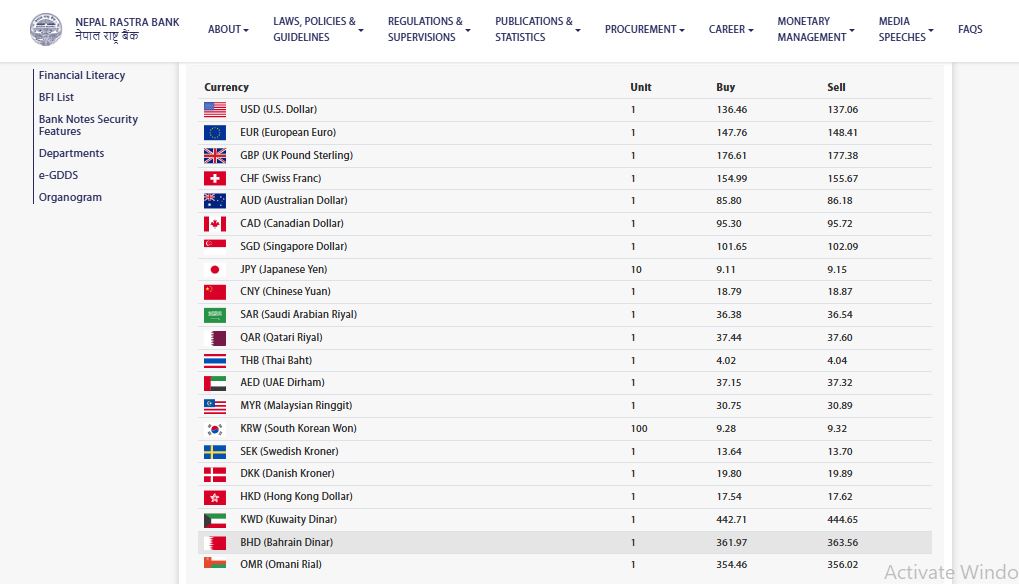Open Bank Notes Security Features link
Viewport: 1019px width, 584px height.
(x=88, y=125)
